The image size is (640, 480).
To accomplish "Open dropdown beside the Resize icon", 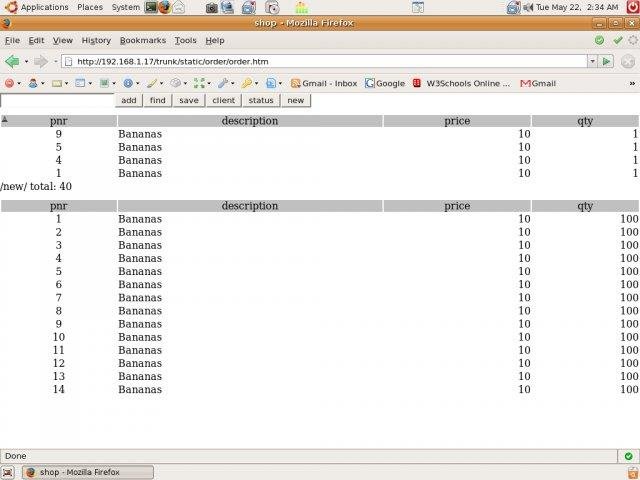I will [209, 83].
